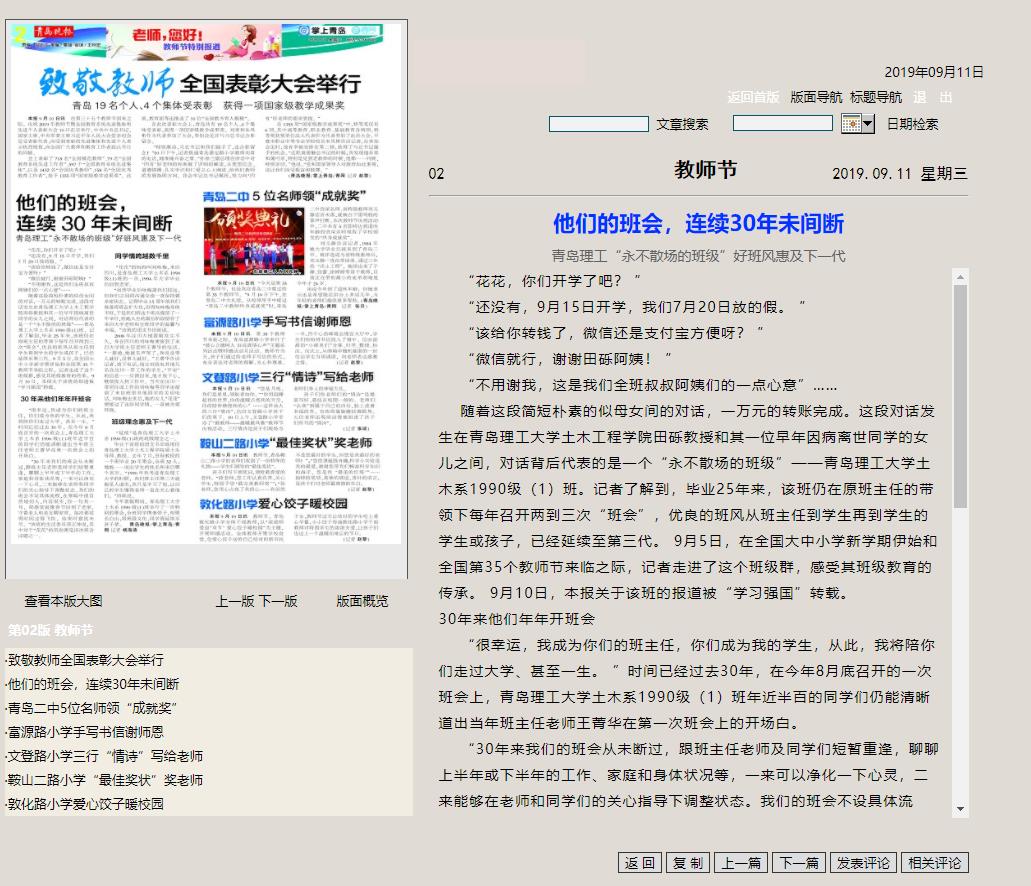
Task: Open 标题导航 title navigation menu
Action: (876, 97)
